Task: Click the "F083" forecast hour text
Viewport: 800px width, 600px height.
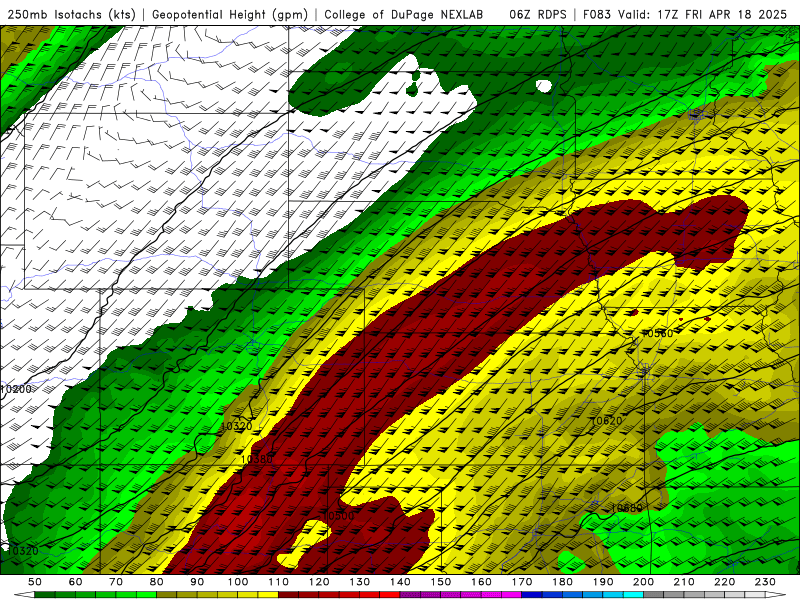Action: [x=597, y=15]
